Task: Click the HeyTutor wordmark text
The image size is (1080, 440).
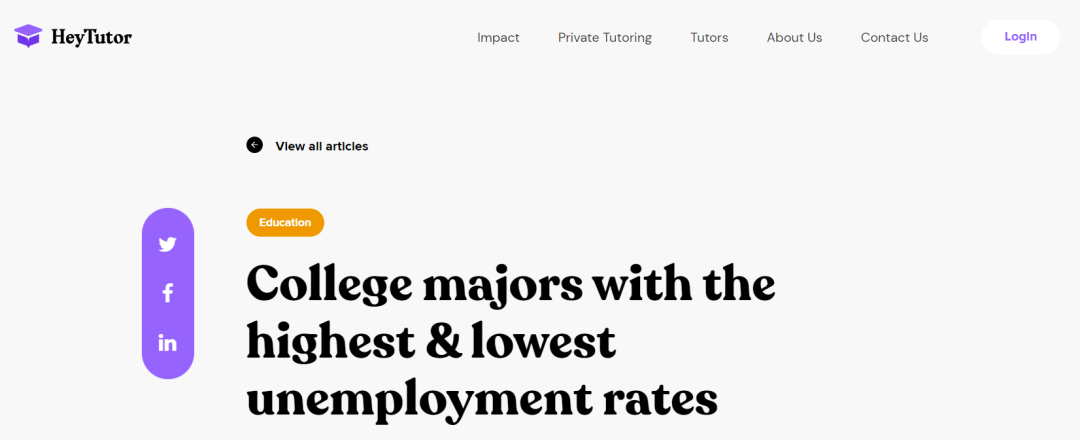Action: coord(91,38)
